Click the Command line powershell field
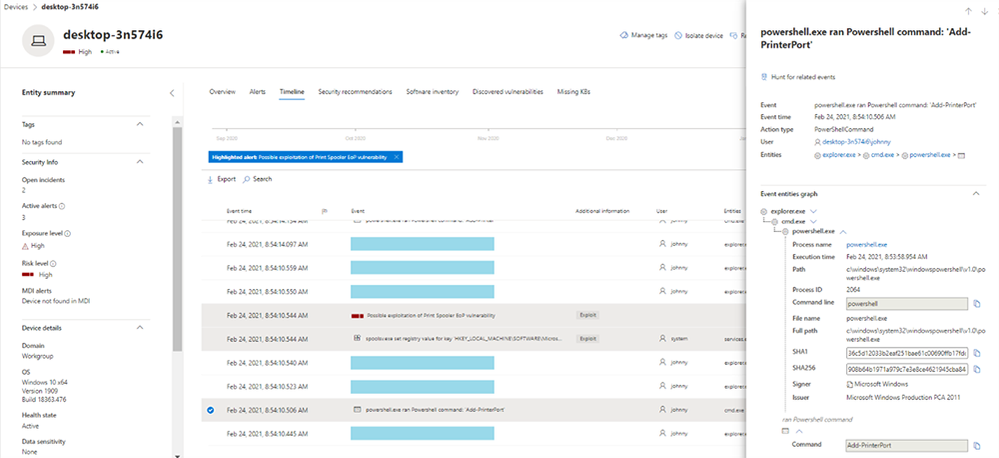This screenshot has width=999, height=458. tap(907, 304)
